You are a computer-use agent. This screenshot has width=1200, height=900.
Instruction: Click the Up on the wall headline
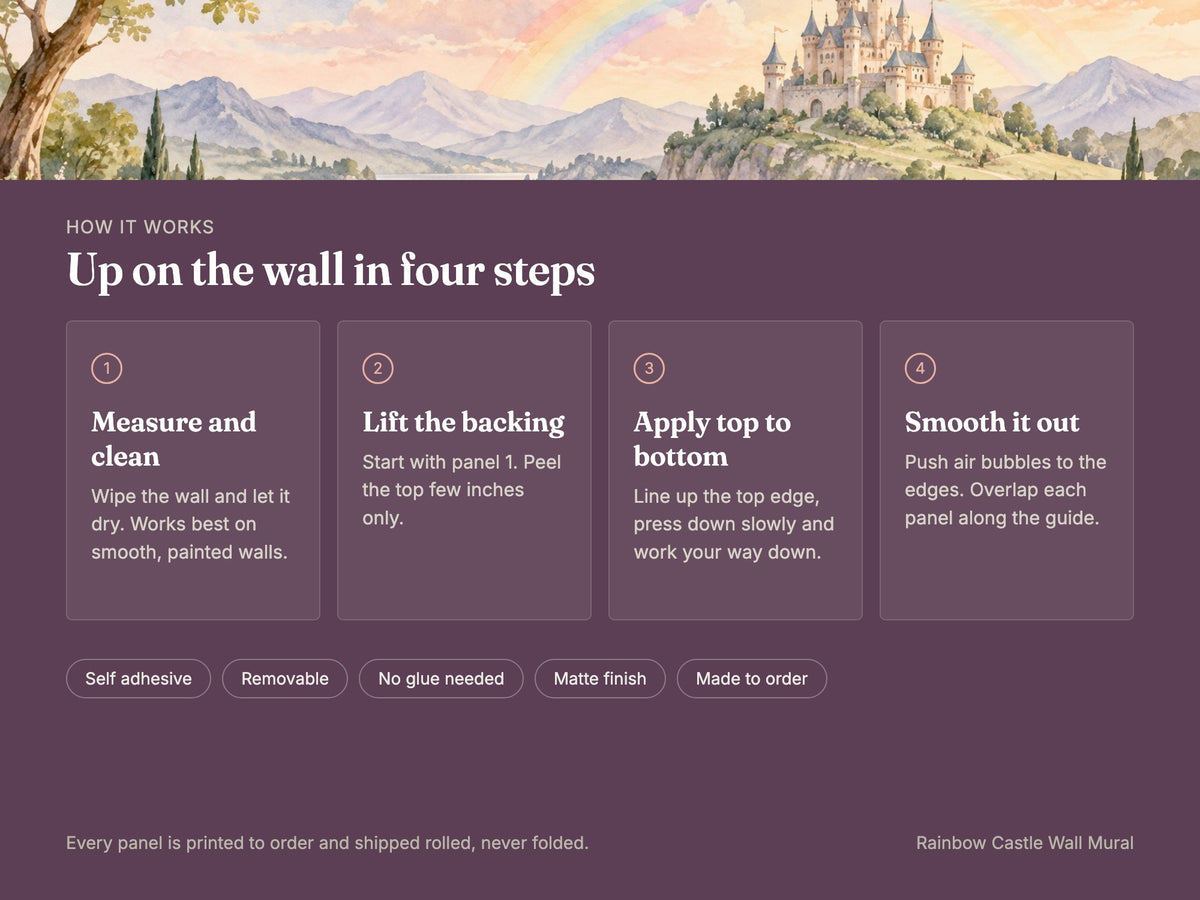pos(331,271)
